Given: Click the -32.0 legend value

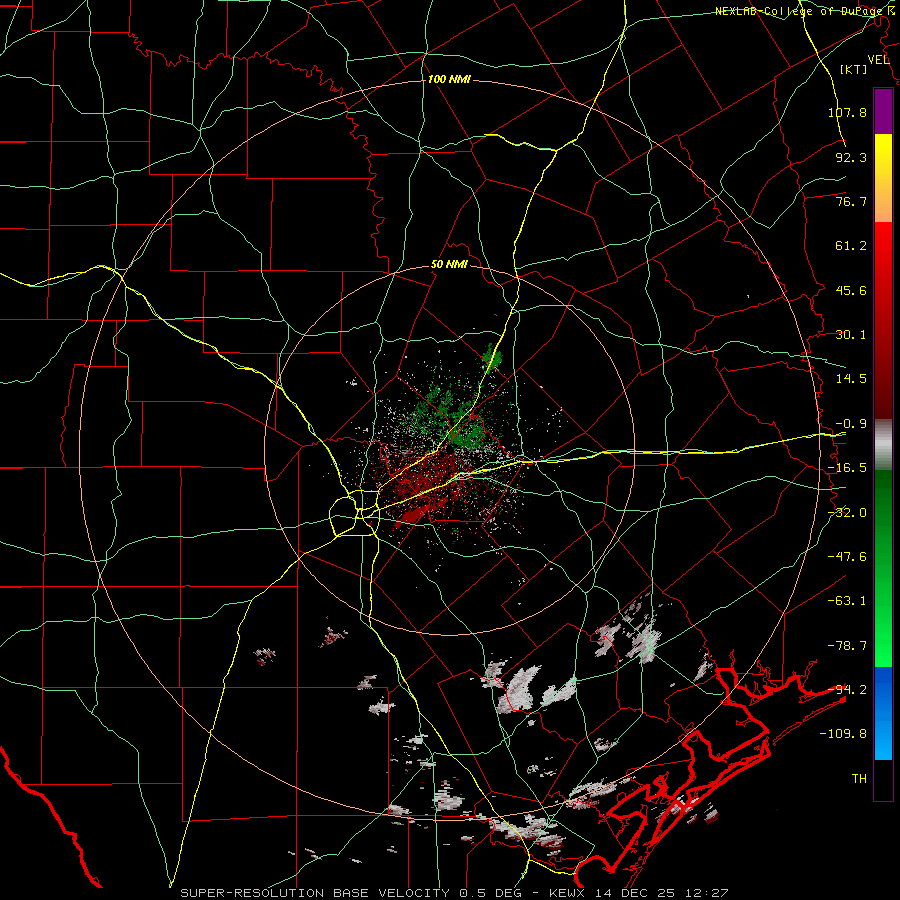Looking at the screenshot, I should point(847,513).
